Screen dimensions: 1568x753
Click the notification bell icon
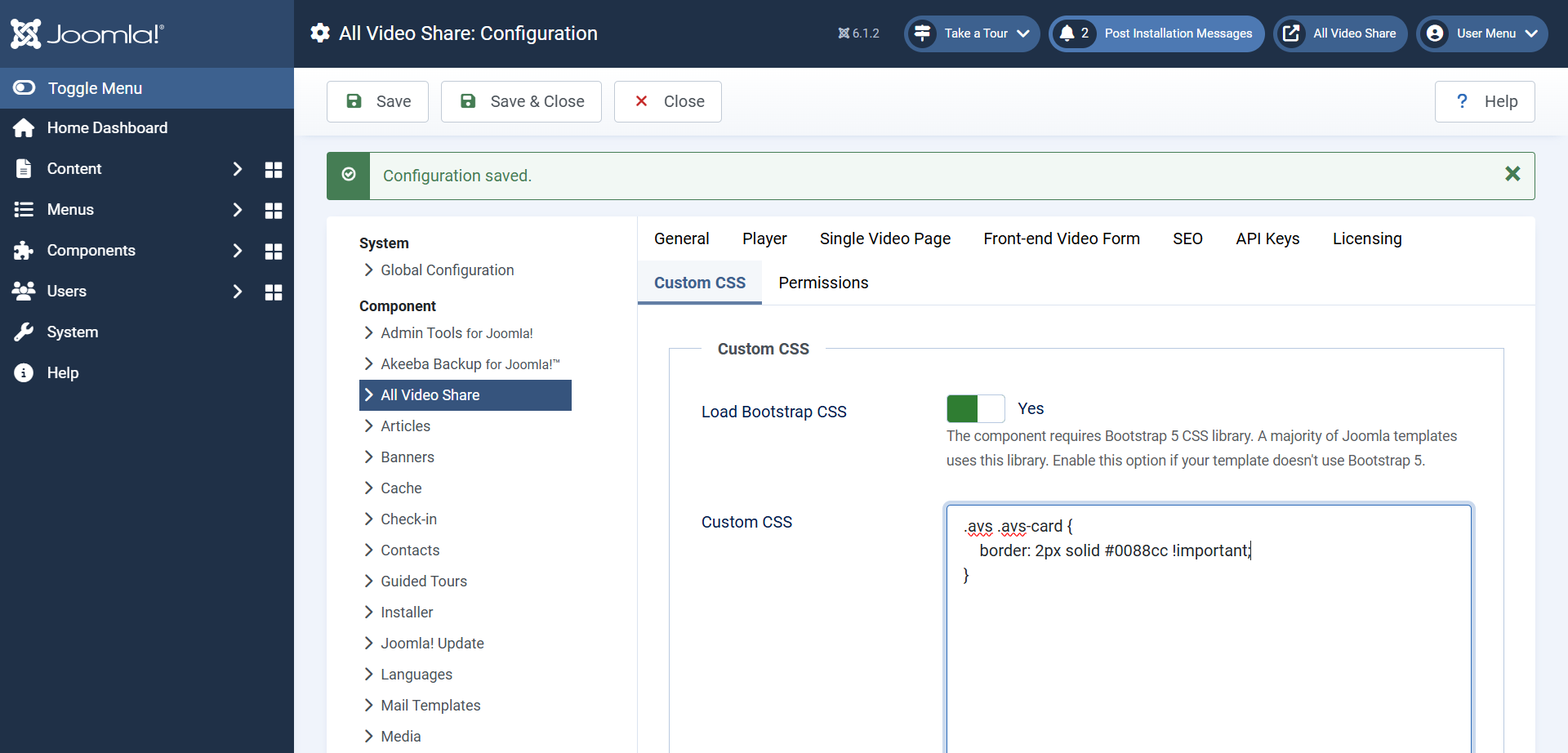[x=1067, y=33]
